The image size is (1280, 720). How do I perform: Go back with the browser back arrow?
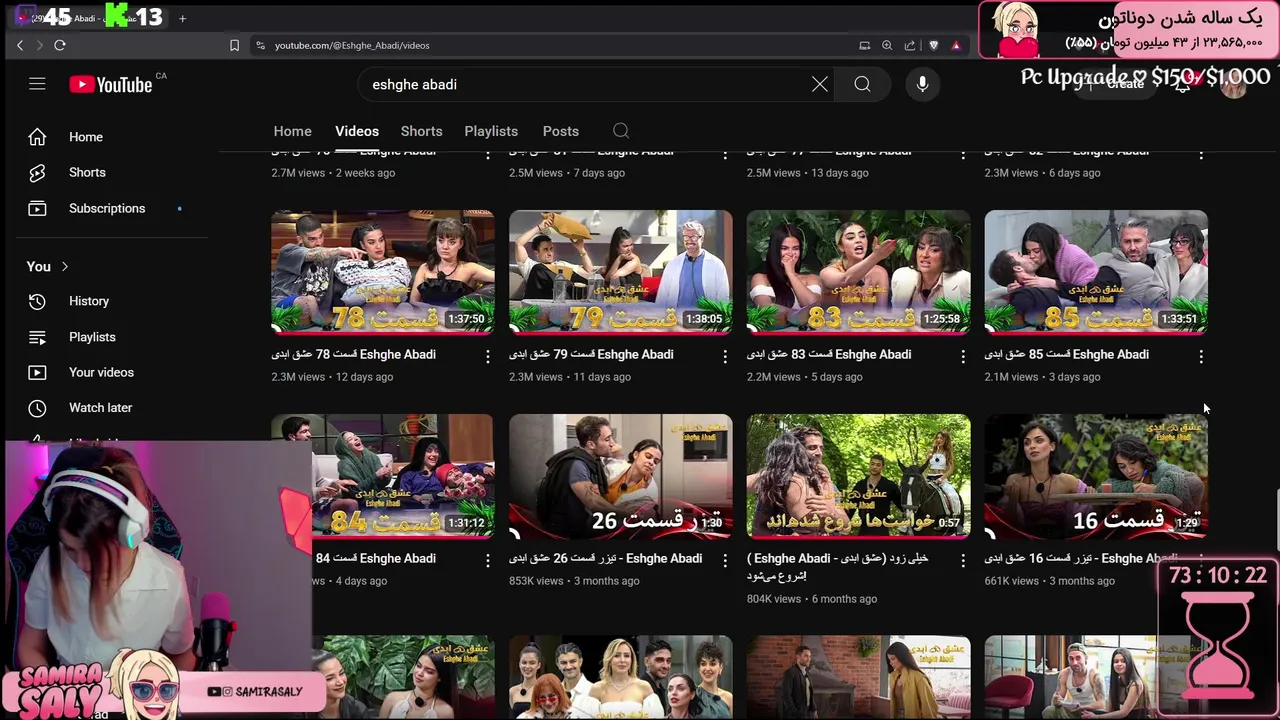click(x=20, y=45)
